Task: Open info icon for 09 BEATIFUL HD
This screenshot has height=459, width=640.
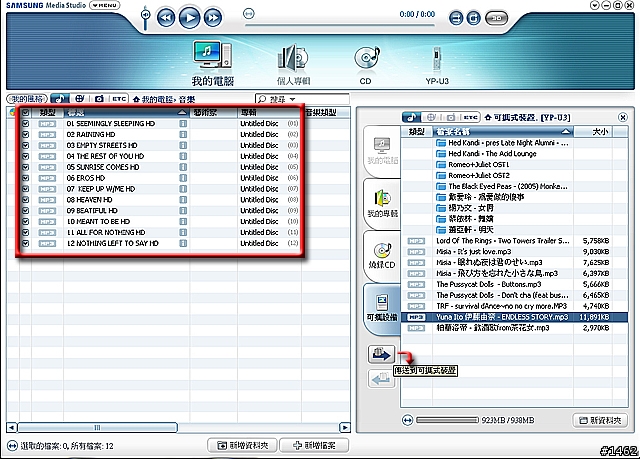Action: (x=183, y=211)
